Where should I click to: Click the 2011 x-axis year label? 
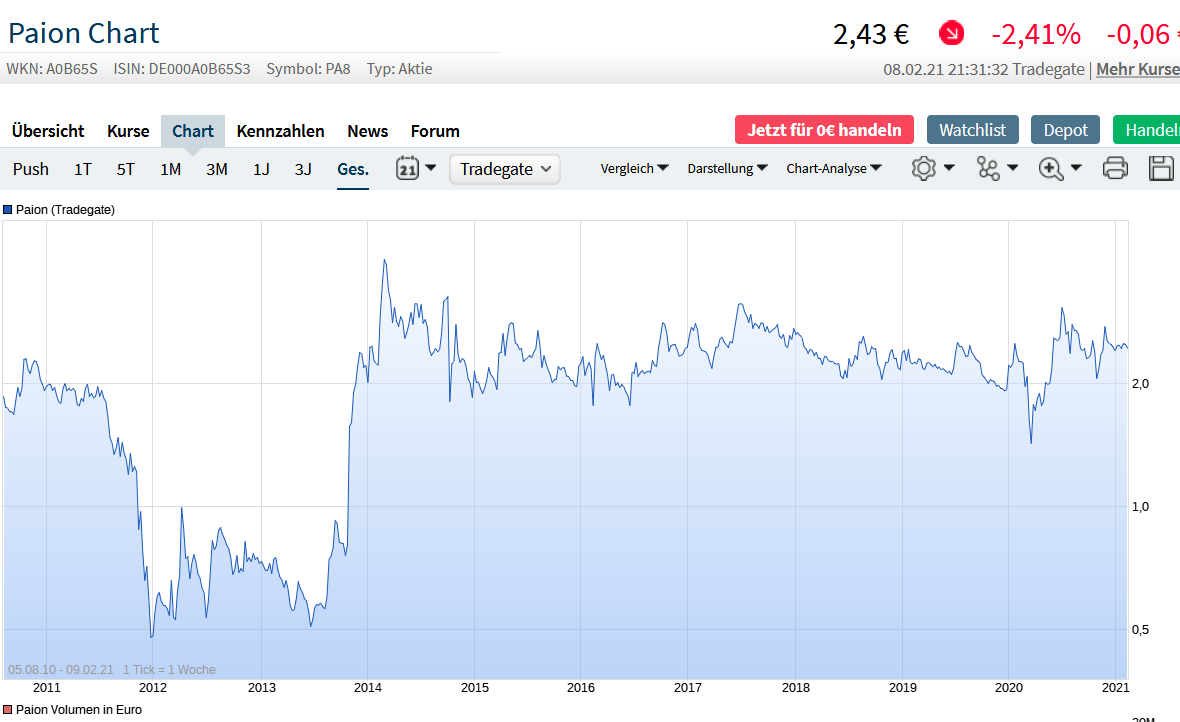click(47, 687)
